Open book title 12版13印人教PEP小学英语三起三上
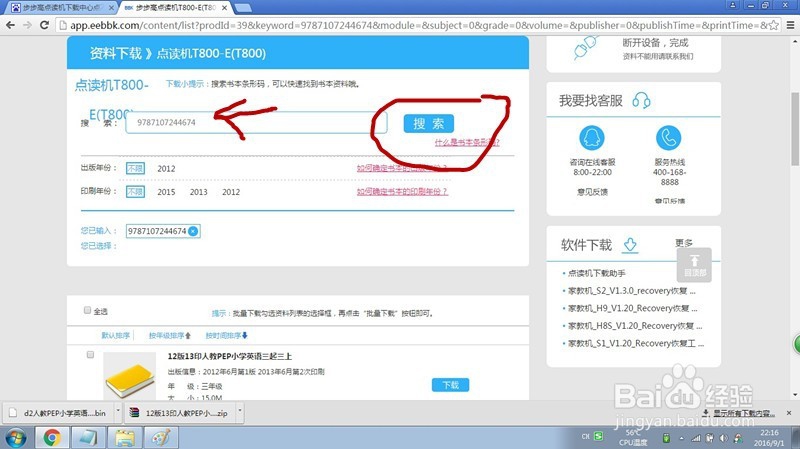This screenshot has height=449, width=800. pos(230,356)
